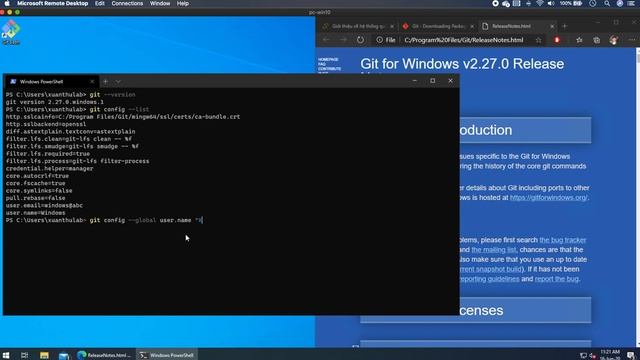
Task: Open the bug tracker link
Action: pyautogui.click(x=562, y=240)
